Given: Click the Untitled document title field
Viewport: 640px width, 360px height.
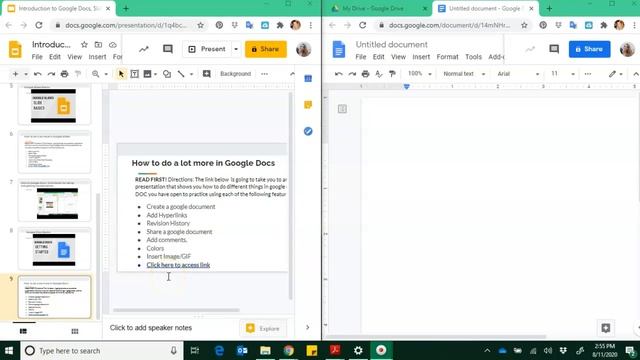Looking at the screenshot, I should pos(391,44).
